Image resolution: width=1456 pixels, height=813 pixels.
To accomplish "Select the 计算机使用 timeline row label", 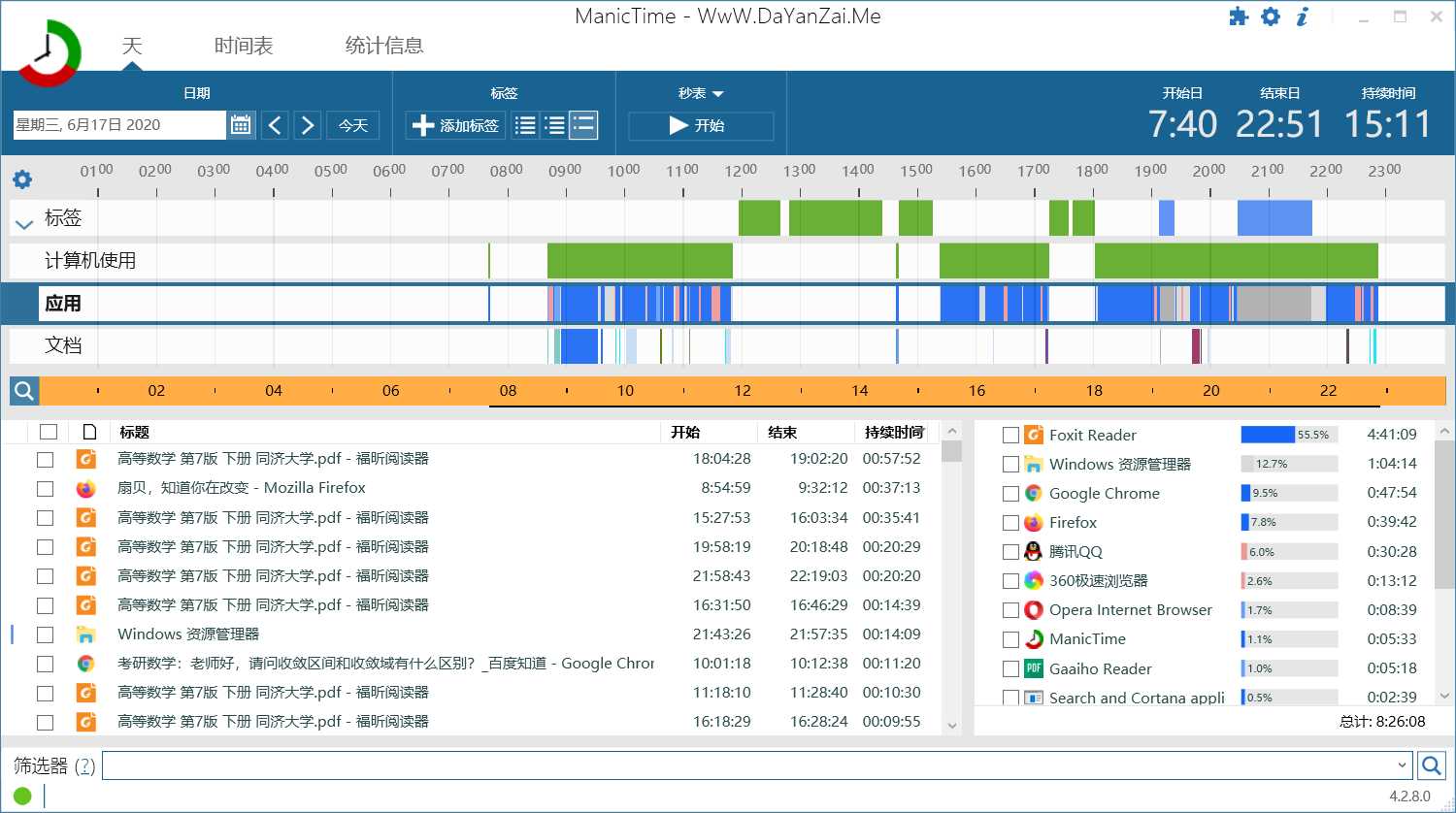I will tap(90, 260).
